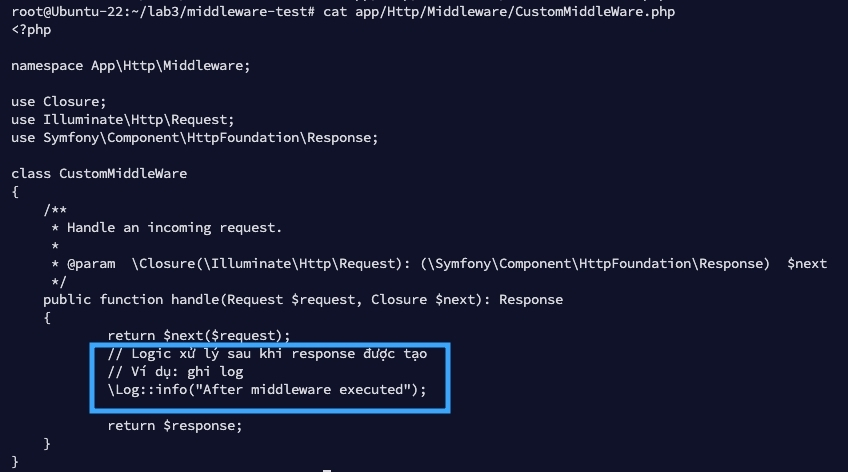This screenshot has height=472, width=848.
Task: Click the "Logic xử lý sau khi response" comment
Action: tap(267, 354)
